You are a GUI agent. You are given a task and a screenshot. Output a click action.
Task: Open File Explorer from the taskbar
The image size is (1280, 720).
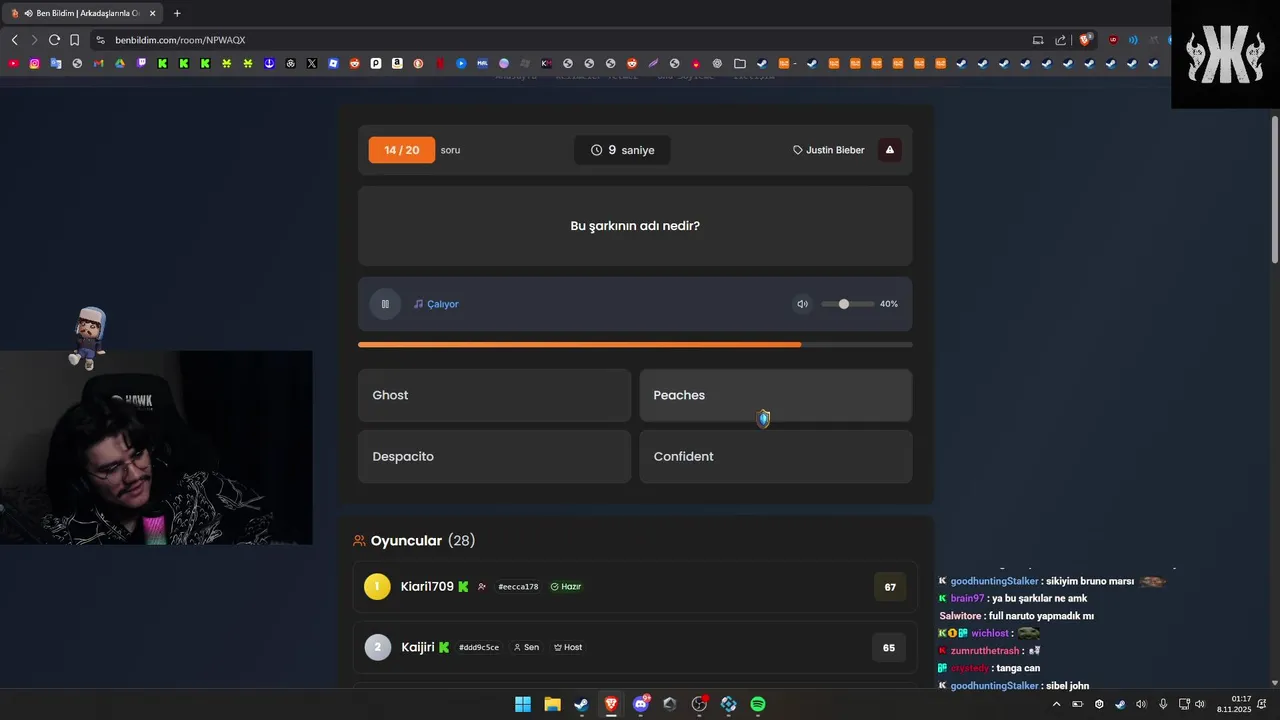coord(552,704)
